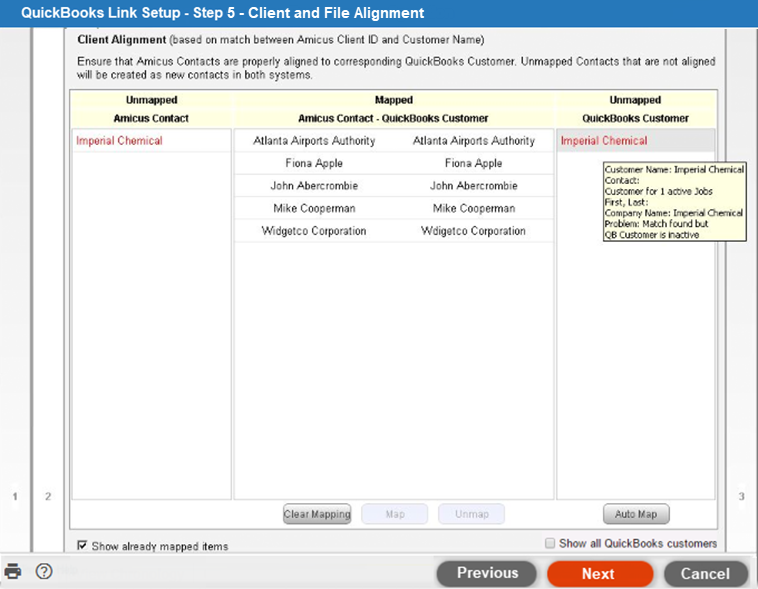Screen dimensions: 758x589
Task: Go to step 1 marker
Action: 15,496
